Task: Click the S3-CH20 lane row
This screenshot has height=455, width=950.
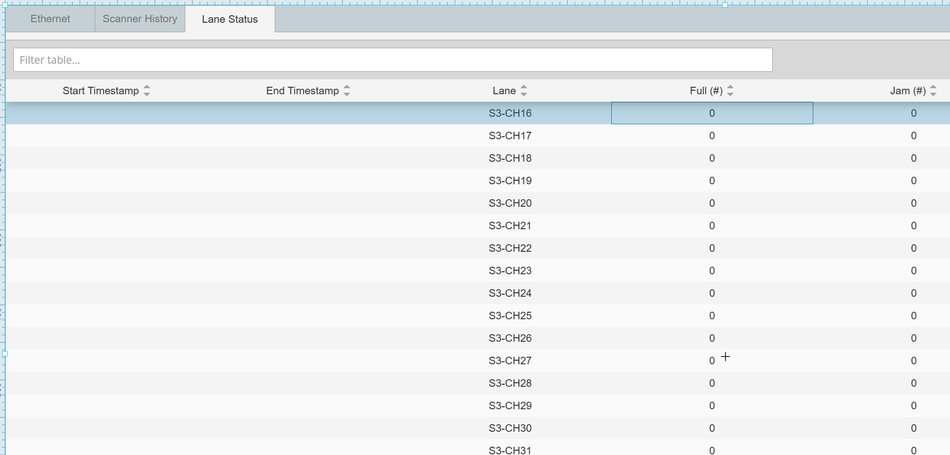Action: point(510,203)
